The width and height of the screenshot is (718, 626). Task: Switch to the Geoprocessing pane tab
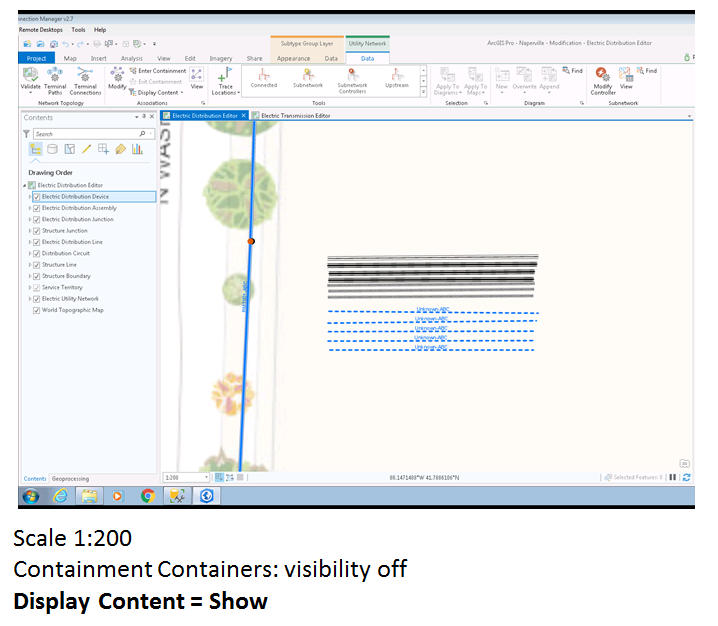click(70, 479)
